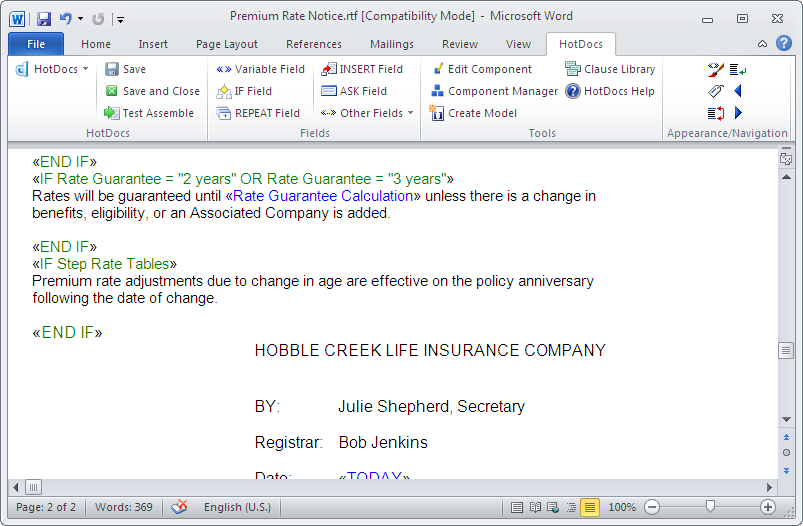The image size is (803, 526).
Task: Click the Save floppy icon in Quick Access
Action: point(44,19)
